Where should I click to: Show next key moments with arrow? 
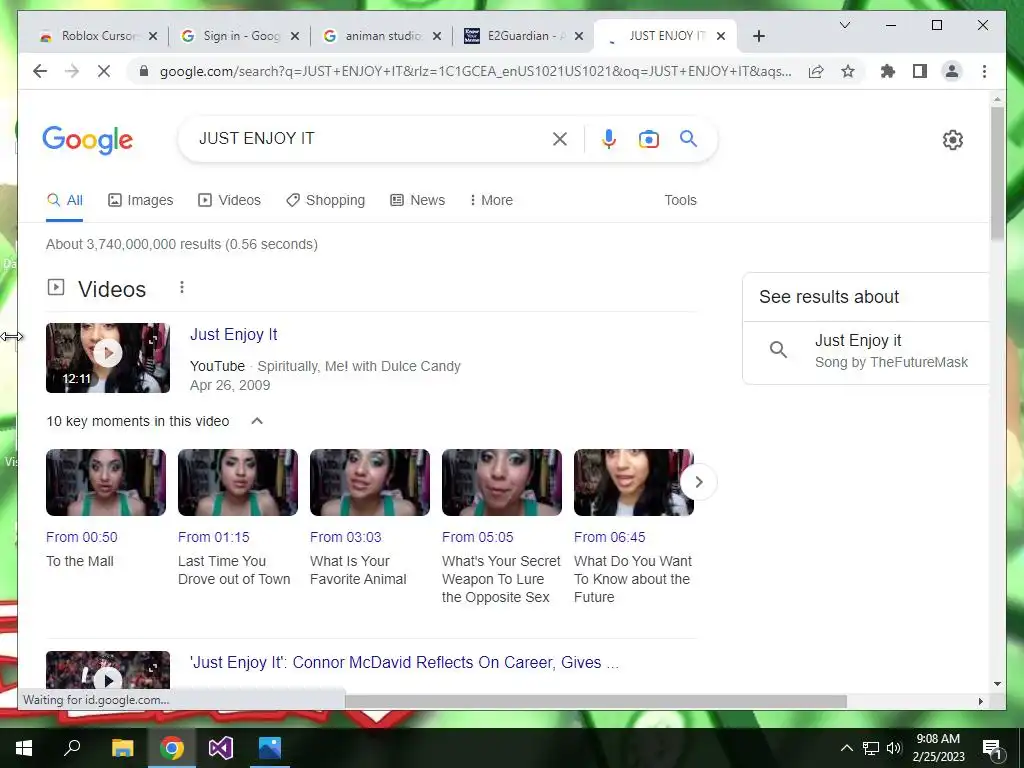(x=698, y=482)
